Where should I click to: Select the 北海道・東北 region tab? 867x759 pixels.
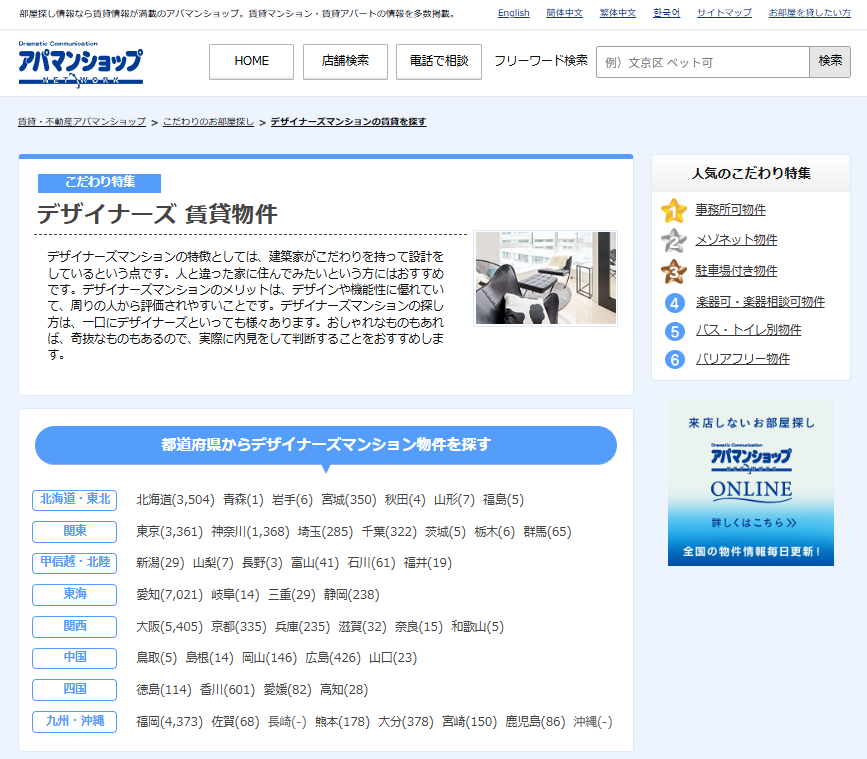(75, 500)
